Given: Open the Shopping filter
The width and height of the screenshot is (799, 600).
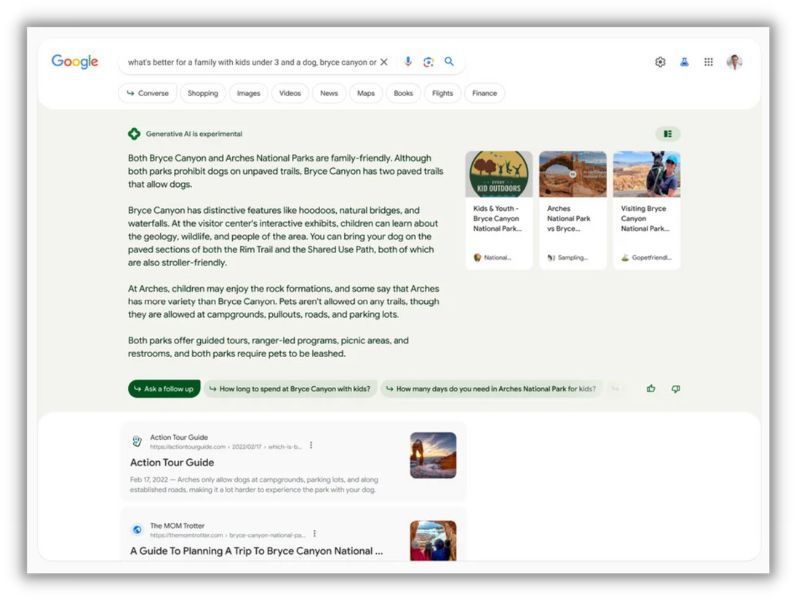Looking at the screenshot, I should tap(203, 93).
